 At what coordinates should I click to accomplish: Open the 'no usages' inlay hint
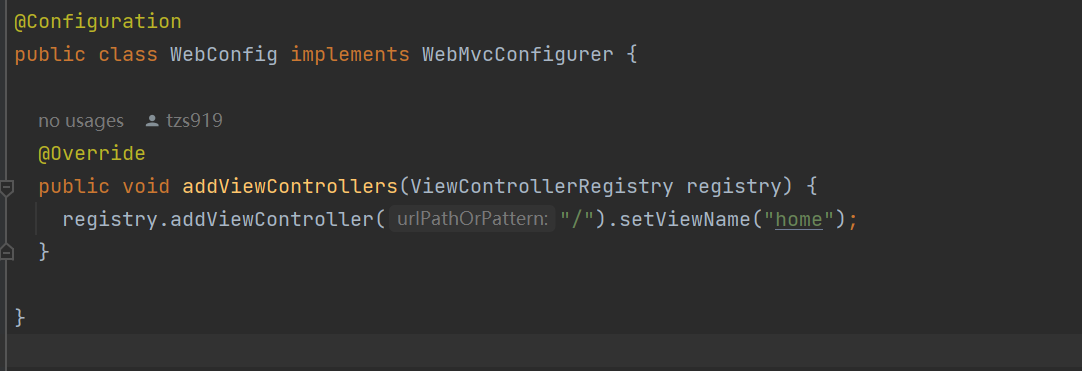pyautogui.click(x=81, y=121)
